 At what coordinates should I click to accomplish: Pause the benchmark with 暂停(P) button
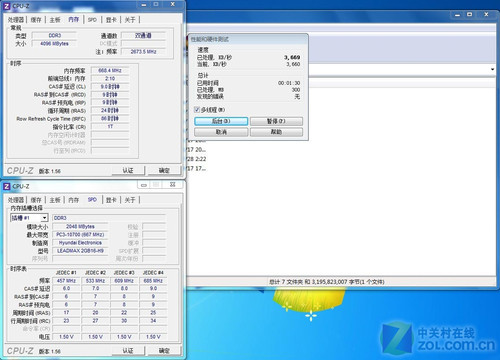click(276, 121)
